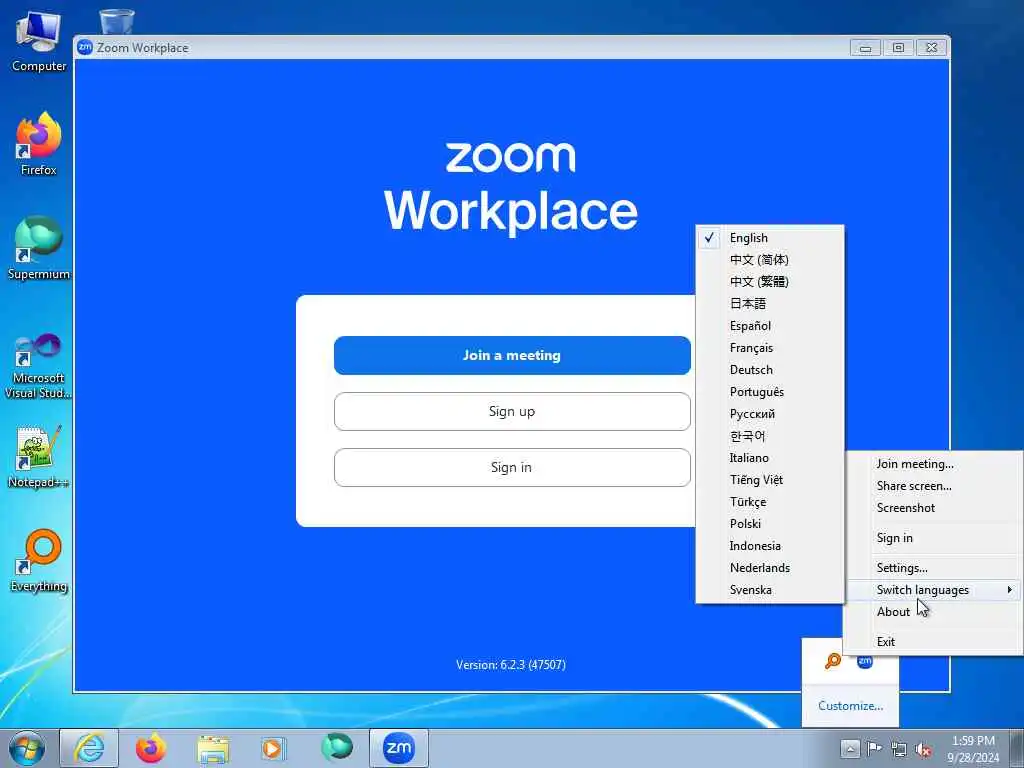Viewport: 1024px width, 768px height.
Task: Click the Sign in button in Zoom window
Action: 512,468
